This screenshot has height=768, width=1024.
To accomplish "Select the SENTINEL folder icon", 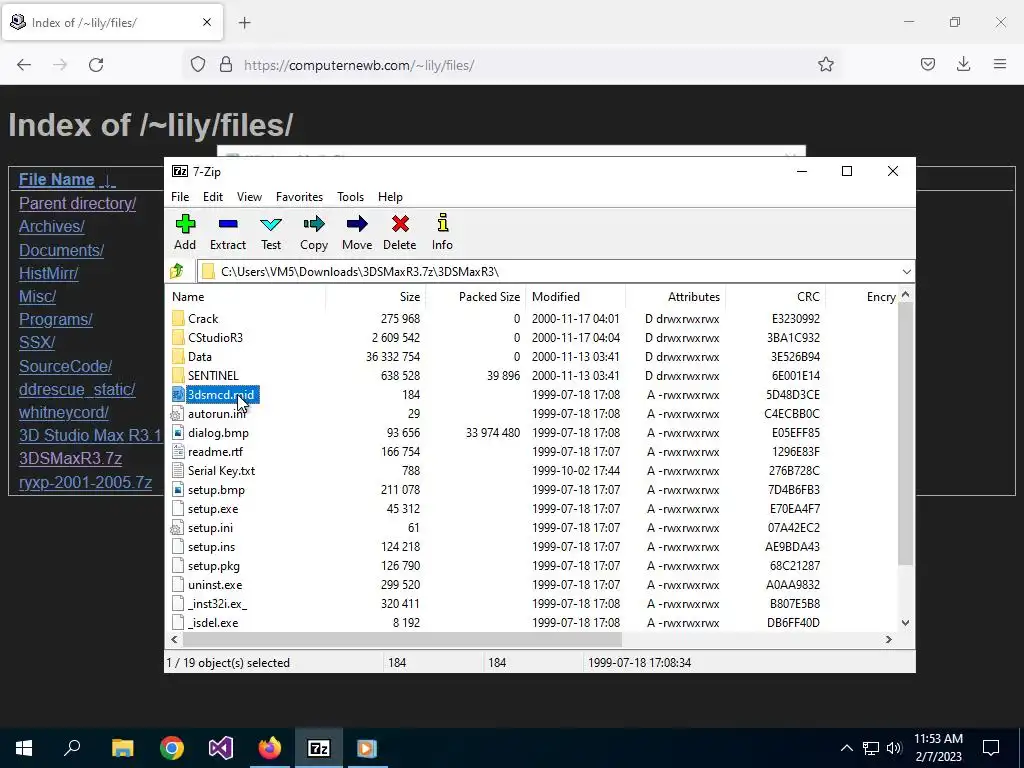I will pos(178,376).
